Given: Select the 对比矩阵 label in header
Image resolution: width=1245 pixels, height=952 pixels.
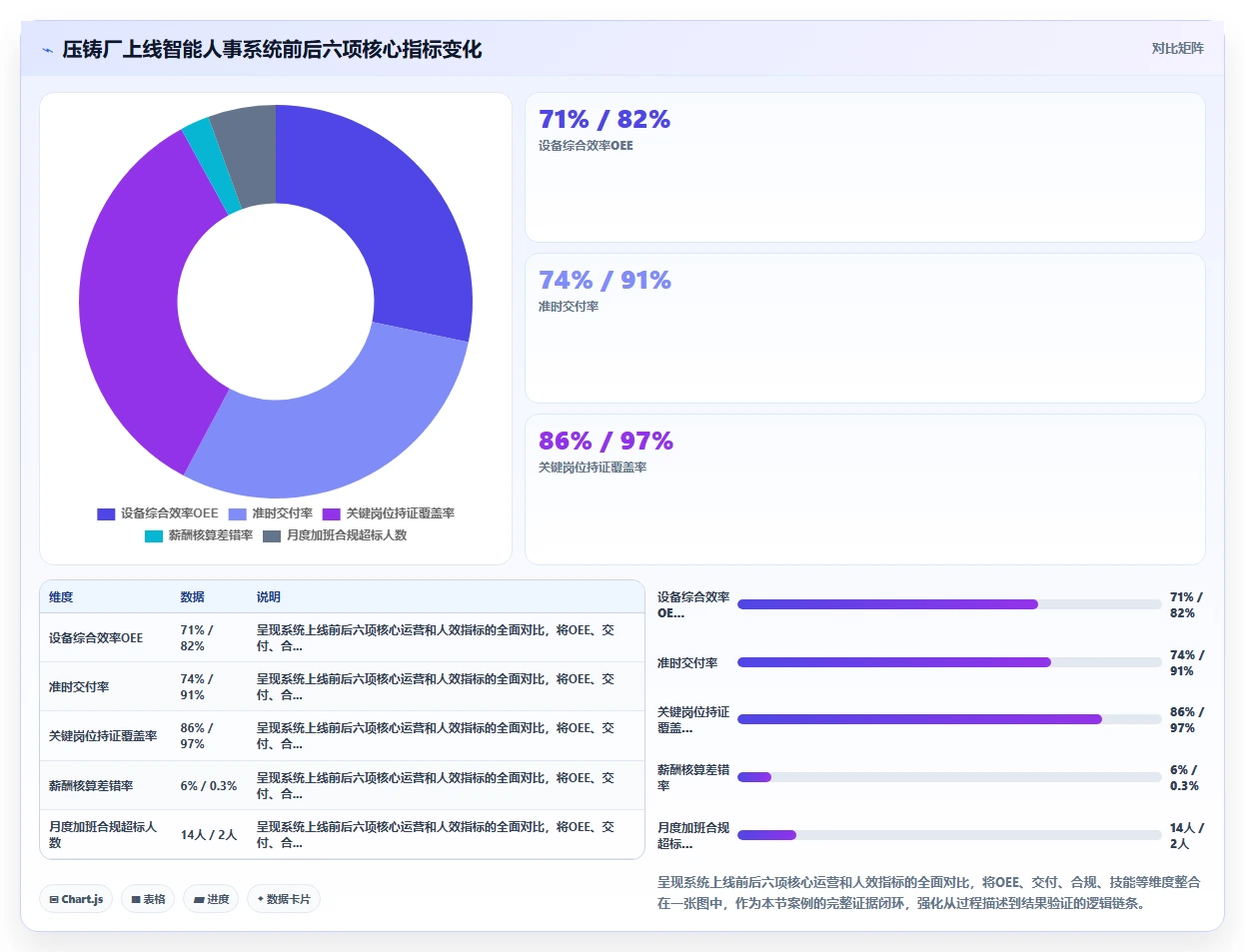Looking at the screenshot, I should point(1178,48).
